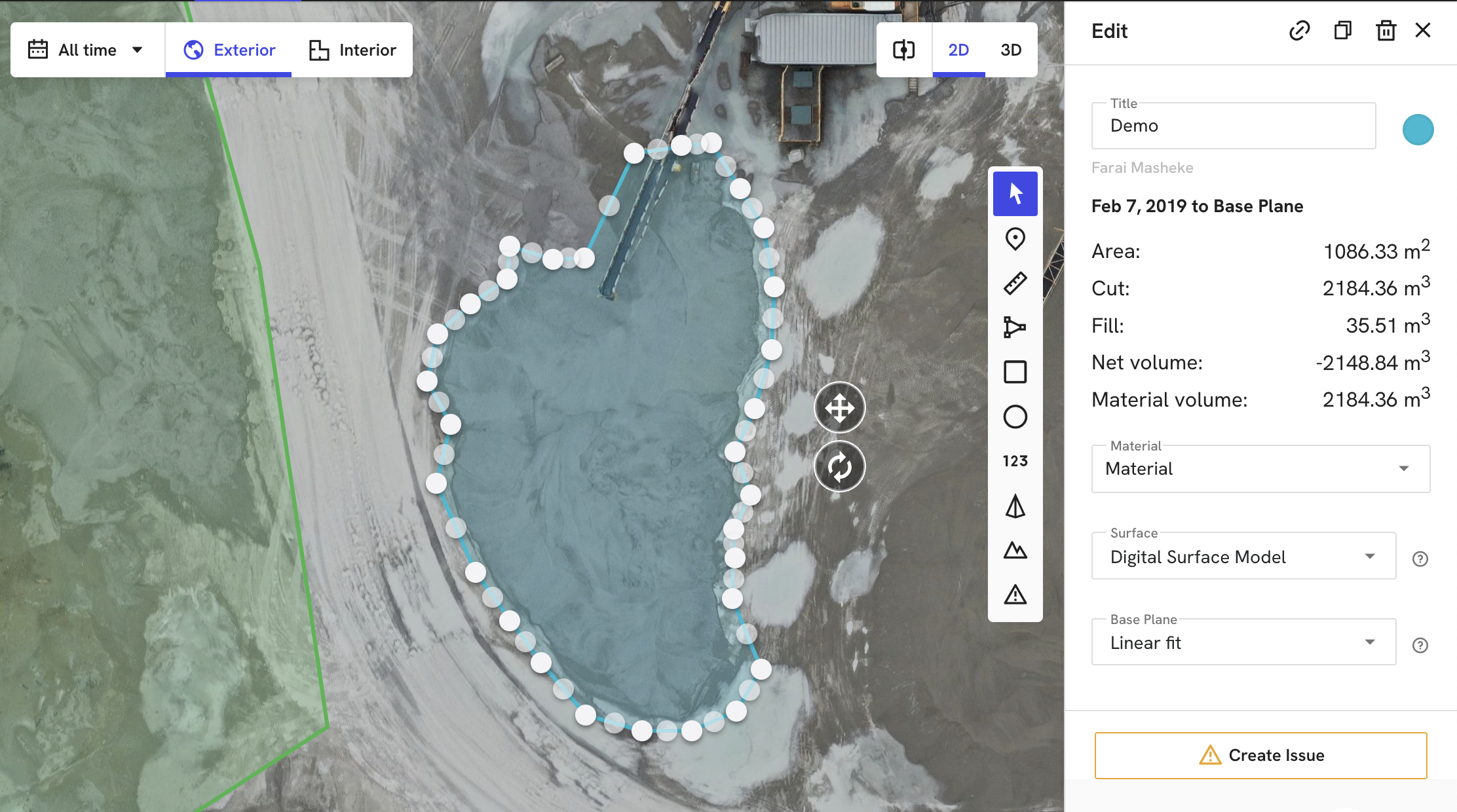Viewport: 1457px width, 812px height.
Task: Toggle the split-view comparison mode
Action: pyautogui.click(x=904, y=49)
